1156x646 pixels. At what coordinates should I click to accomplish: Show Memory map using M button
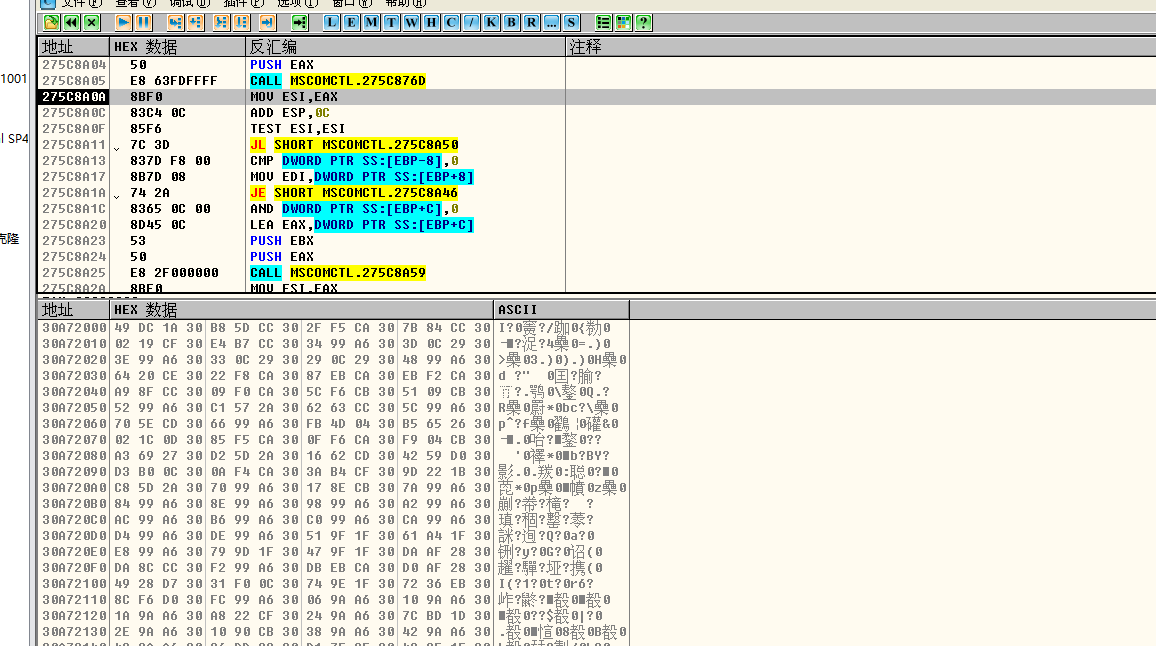click(x=371, y=22)
